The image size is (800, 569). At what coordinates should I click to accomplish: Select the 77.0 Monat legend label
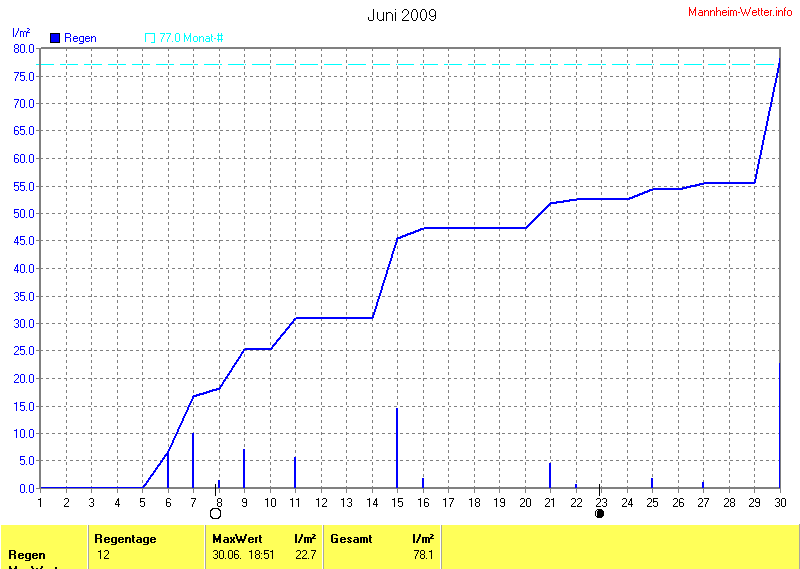coord(191,38)
